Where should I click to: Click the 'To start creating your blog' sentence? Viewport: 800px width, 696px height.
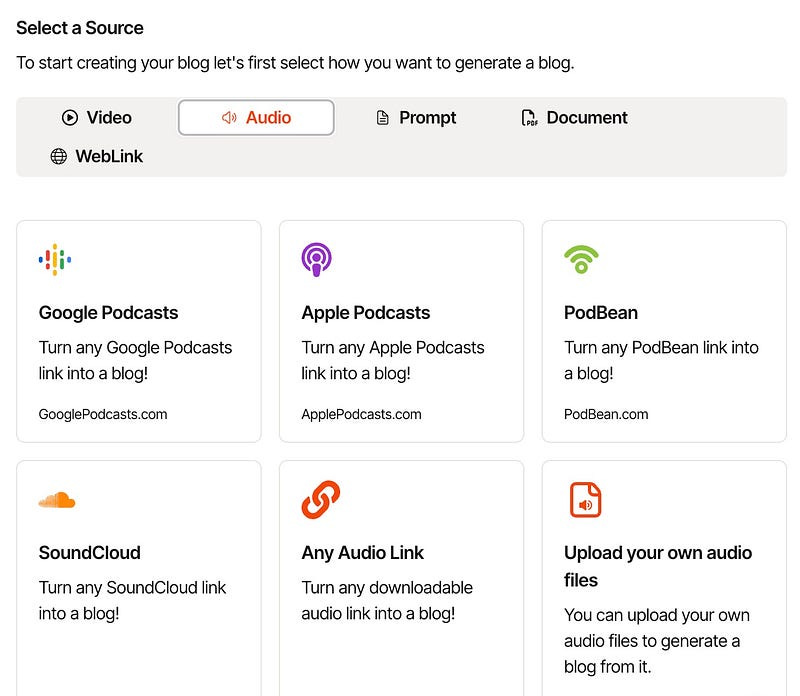295,63
